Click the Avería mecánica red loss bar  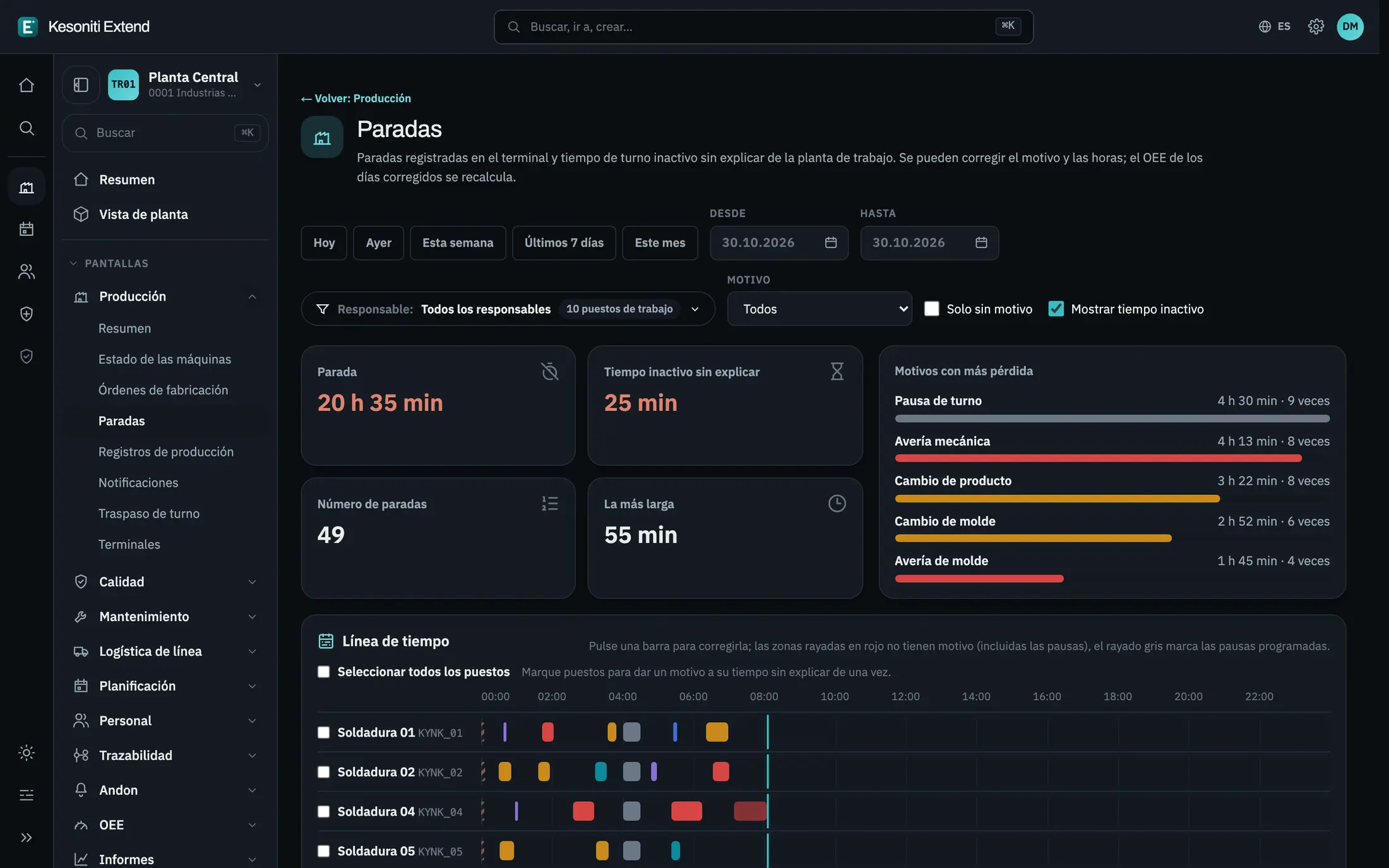tap(1098, 458)
